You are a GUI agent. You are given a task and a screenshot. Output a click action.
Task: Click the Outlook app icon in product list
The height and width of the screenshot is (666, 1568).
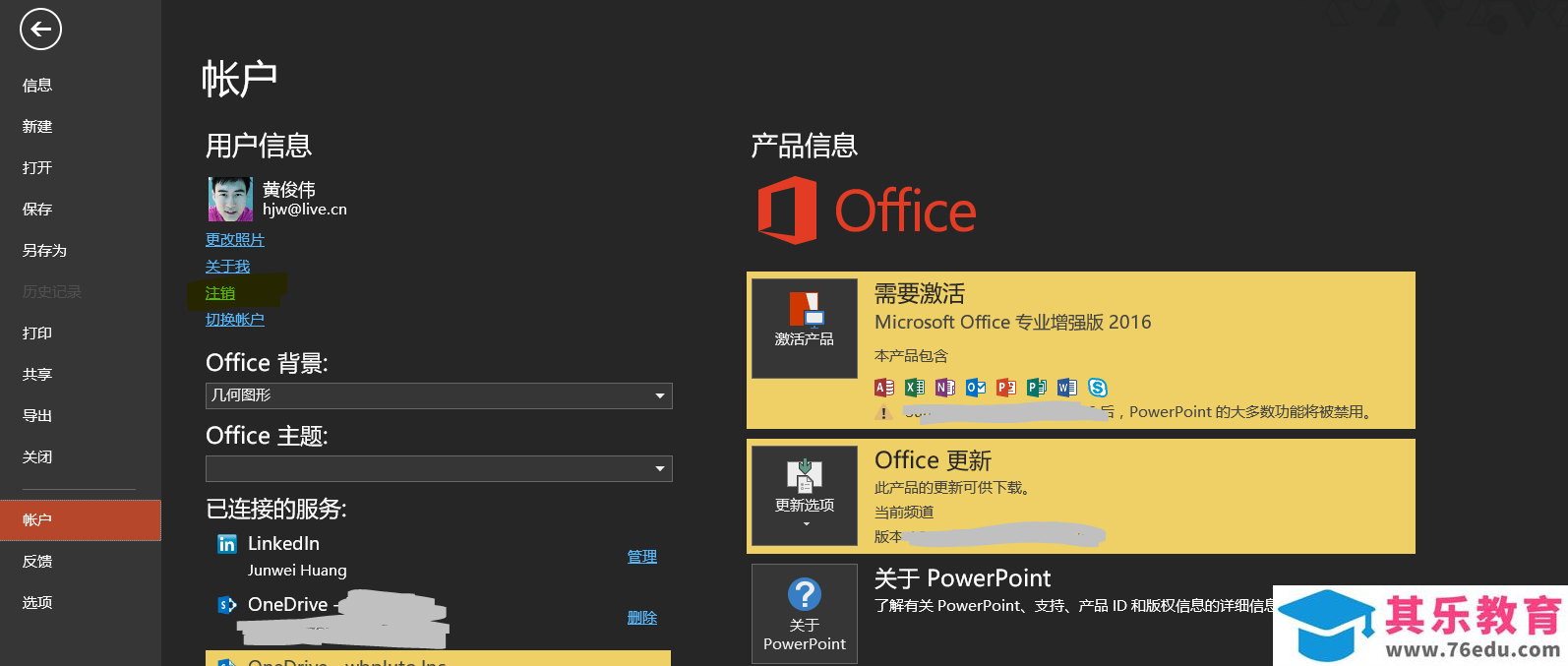(976, 388)
